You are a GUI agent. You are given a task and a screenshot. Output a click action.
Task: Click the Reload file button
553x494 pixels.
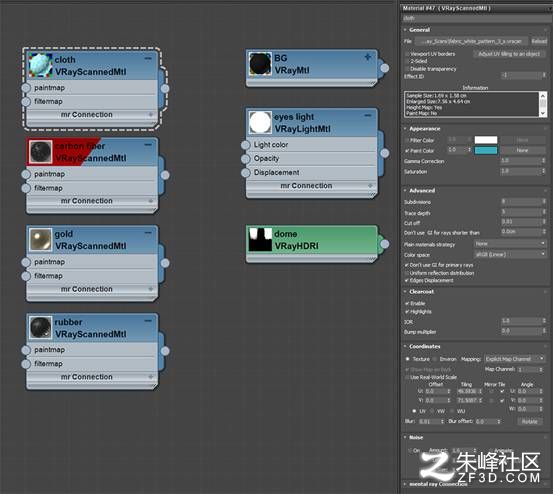pyautogui.click(x=539, y=41)
